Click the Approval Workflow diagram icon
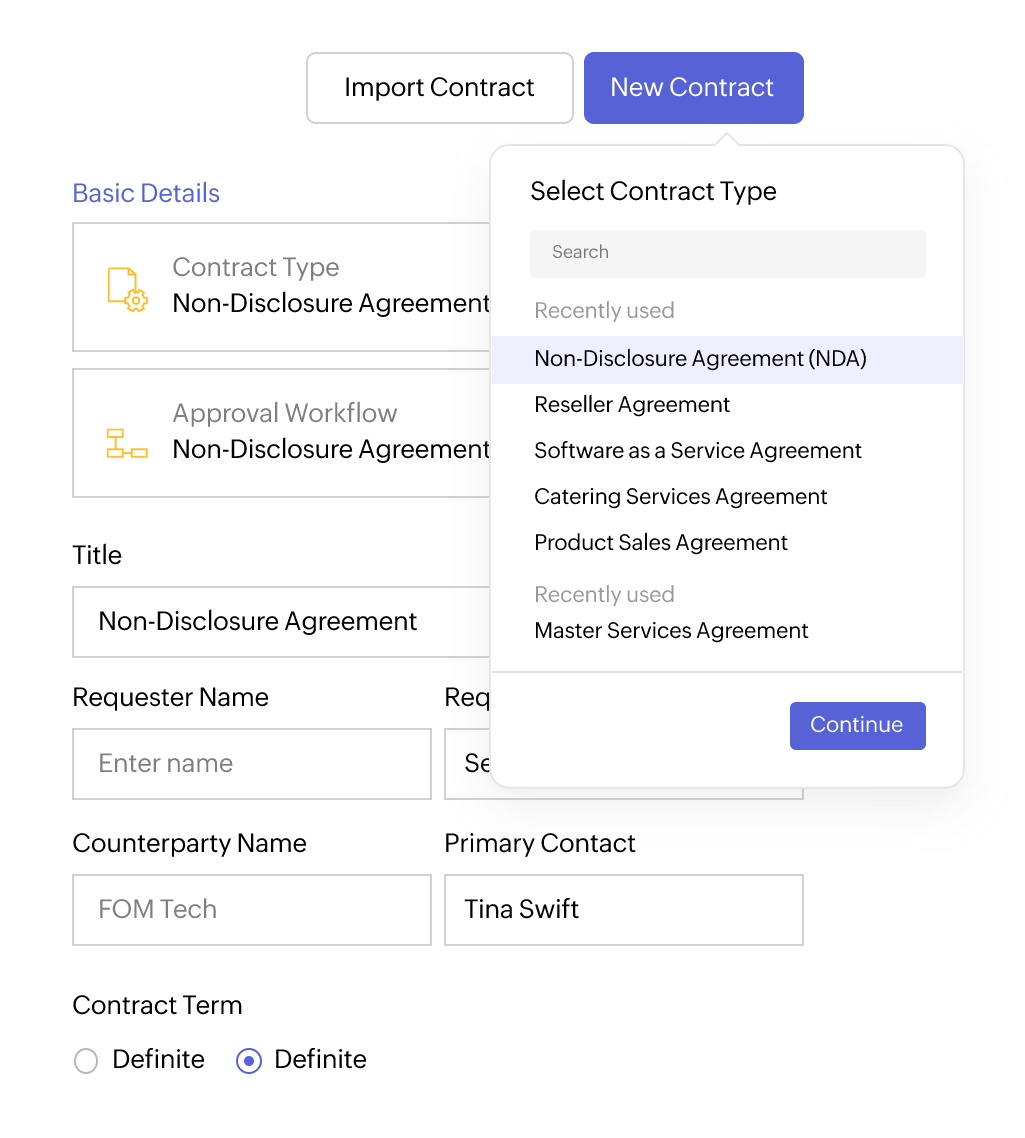This screenshot has width=1025, height=1138. (x=127, y=443)
